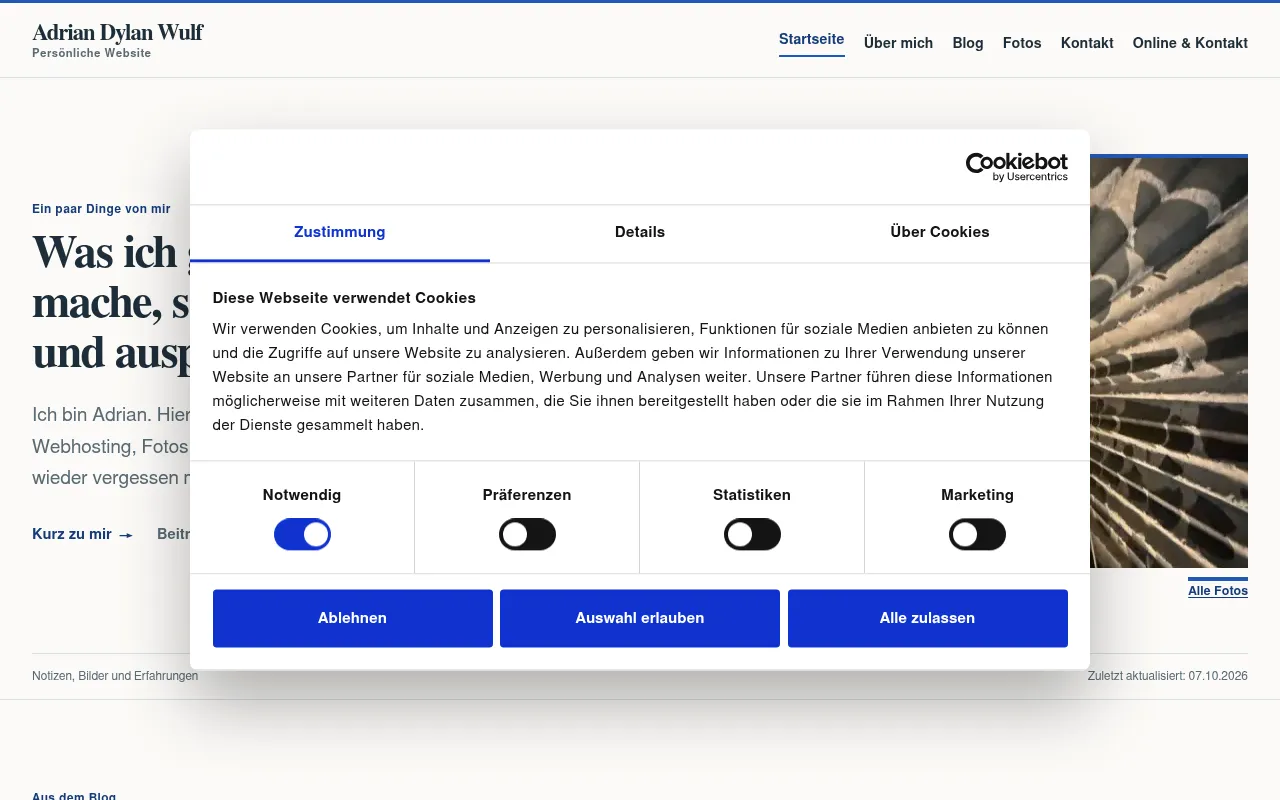This screenshot has height=800, width=1280.
Task: Click the 'Zuletzt aktualisiert: 07.10.2026' text
Action: pyautogui.click(x=1168, y=676)
